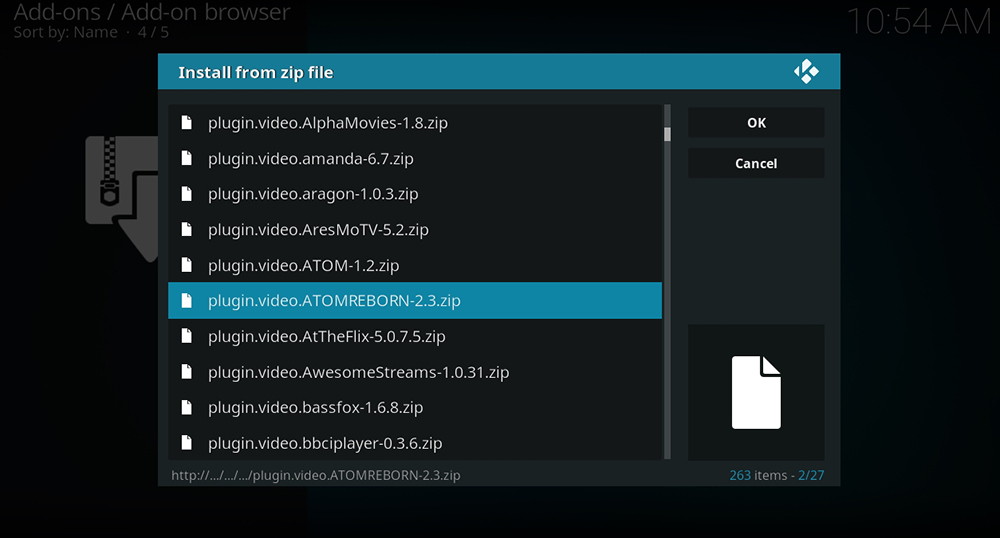
Task: Click the file list scrollbar handle
Action: click(667, 134)
